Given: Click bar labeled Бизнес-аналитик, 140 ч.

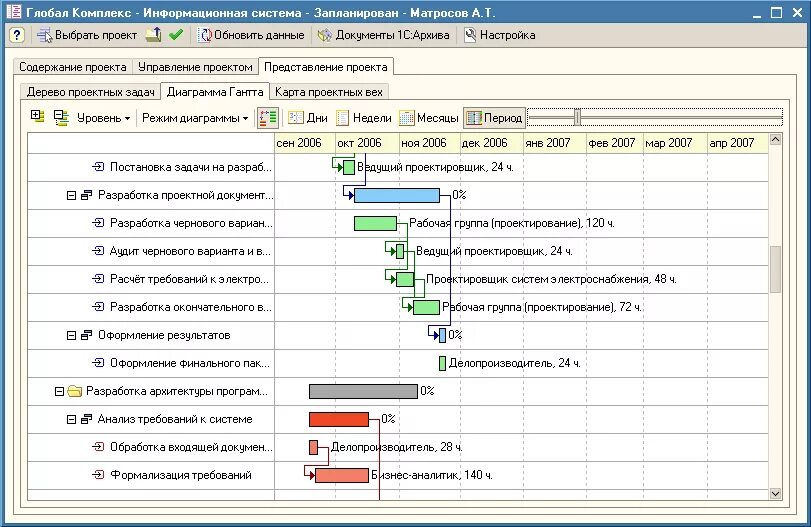Looking at the screenshot, I should pos(342,475).
